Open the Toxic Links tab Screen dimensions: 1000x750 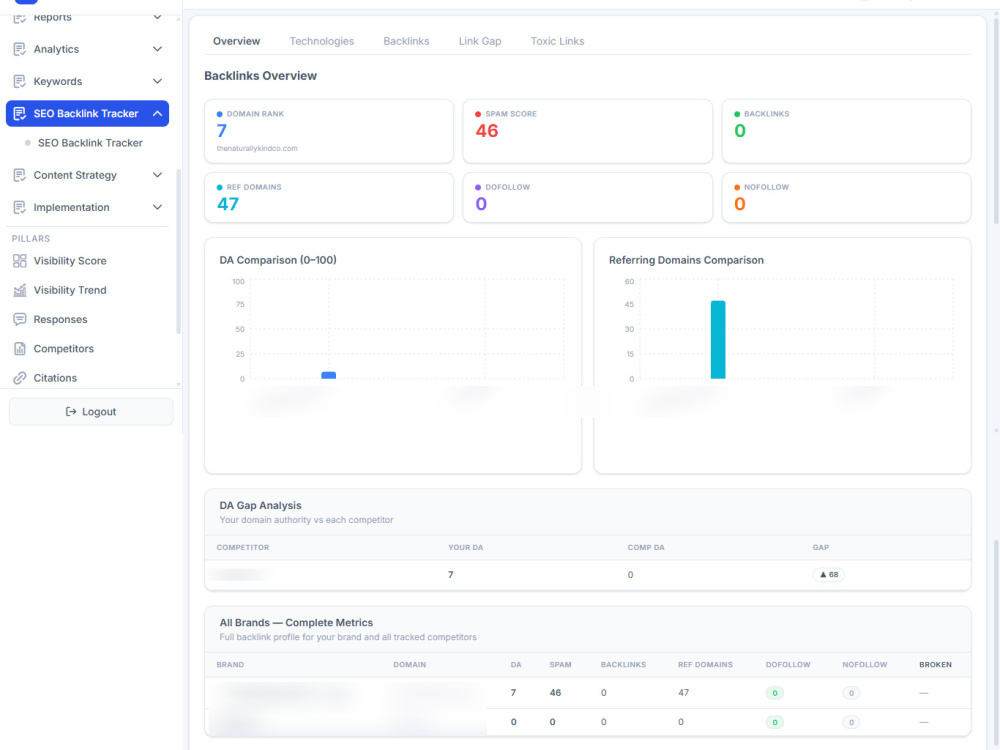point(557,41)
